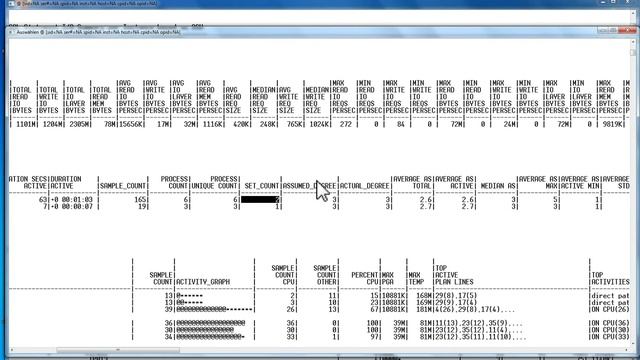The width and height of the screenshot is (640, 360).
Task: Click the 24M max write IO bytes value
Action: tap(509, 124)
